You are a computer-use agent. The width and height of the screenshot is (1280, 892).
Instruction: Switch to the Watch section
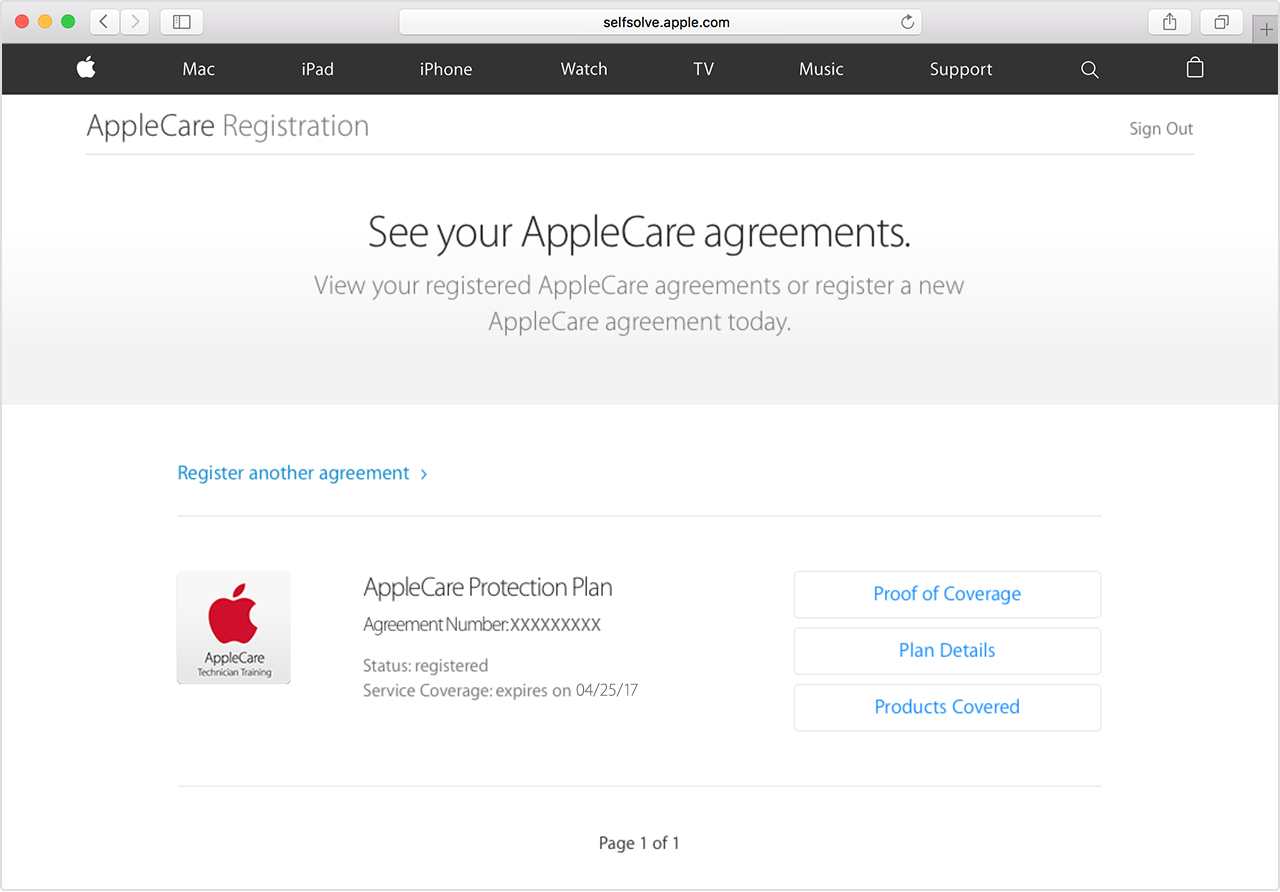(x=583, y=69)
